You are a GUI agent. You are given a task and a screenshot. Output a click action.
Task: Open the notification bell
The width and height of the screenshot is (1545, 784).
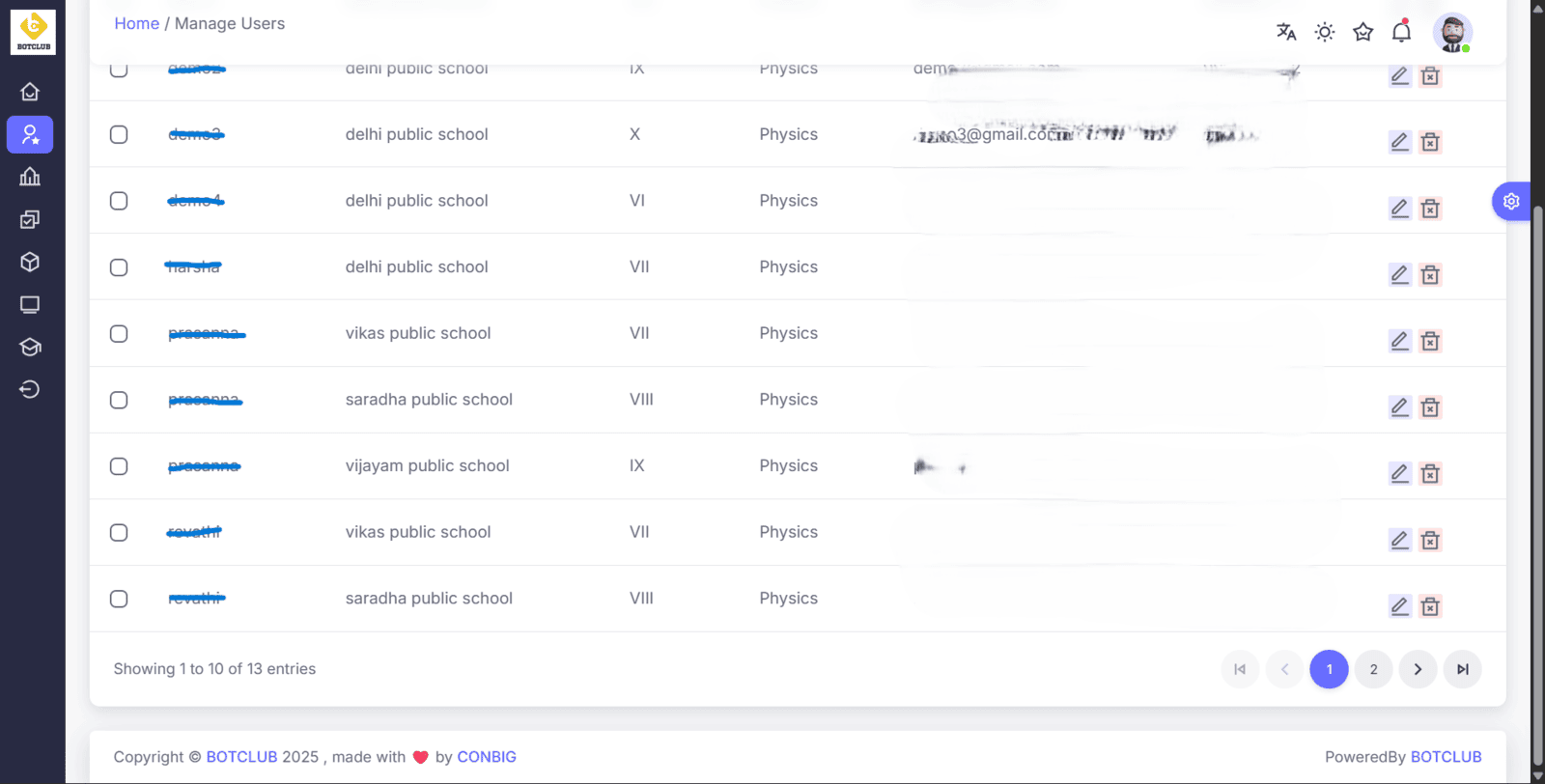(1402, 32)
